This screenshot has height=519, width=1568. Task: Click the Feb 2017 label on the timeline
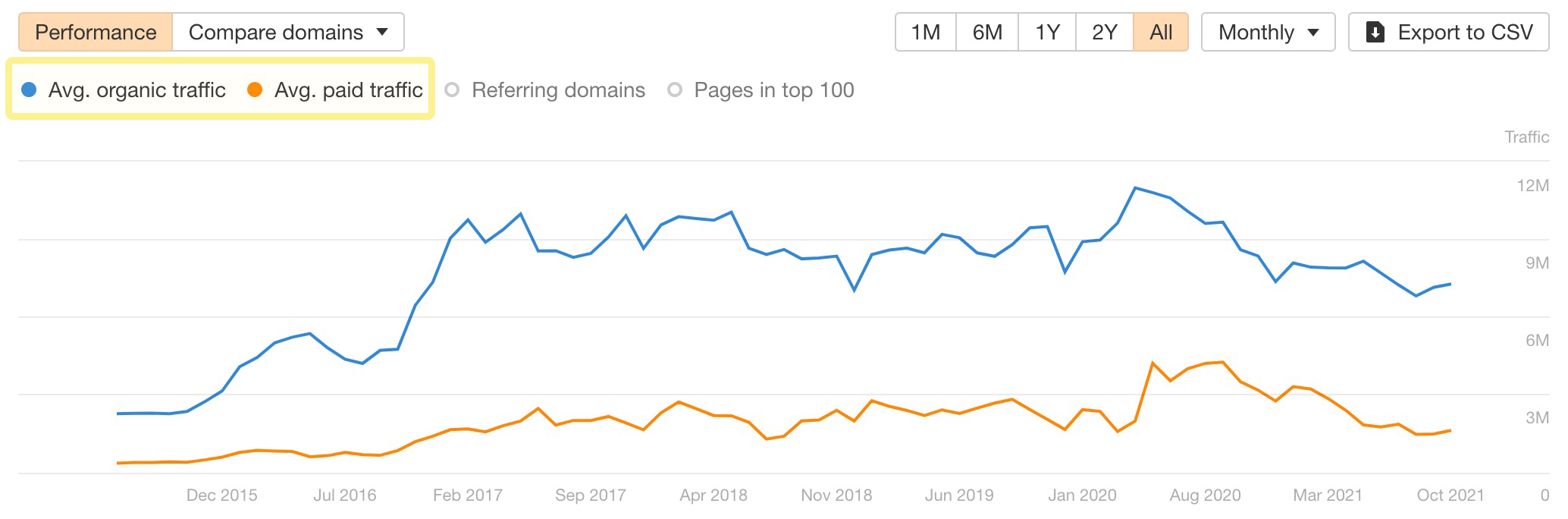[x=468, y=495]
